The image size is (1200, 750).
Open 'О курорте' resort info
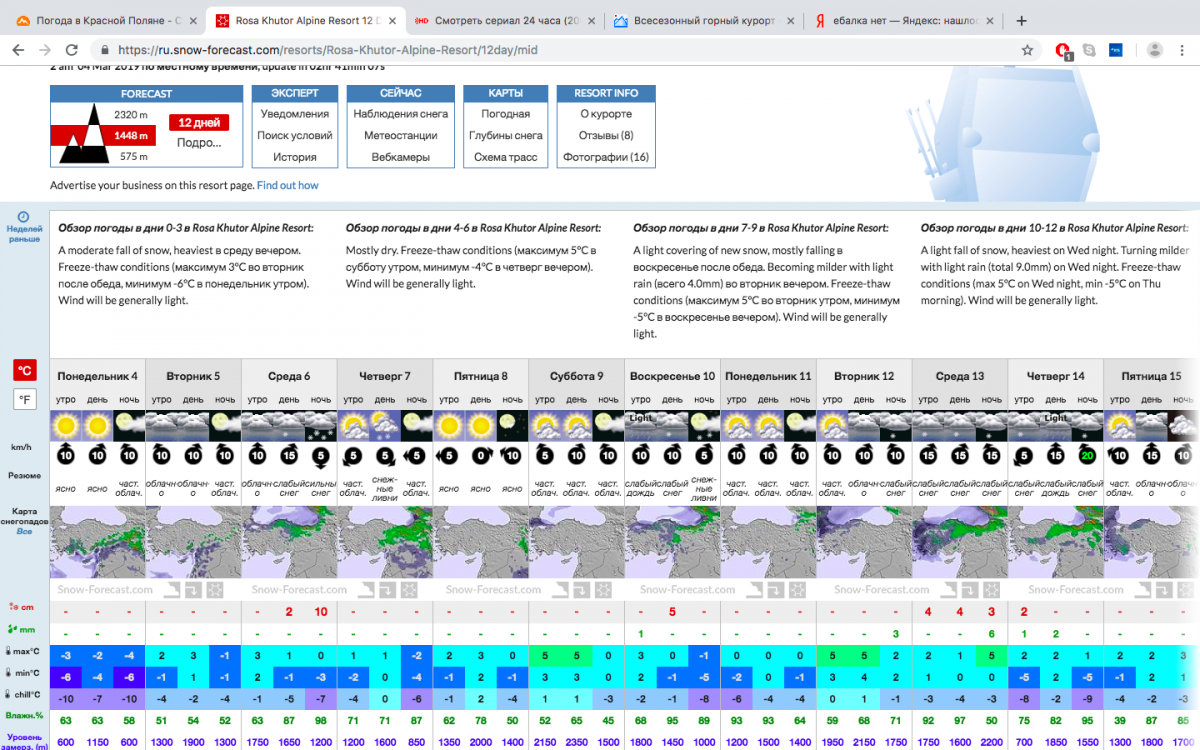pyautogui.click(x=606, y=114)
